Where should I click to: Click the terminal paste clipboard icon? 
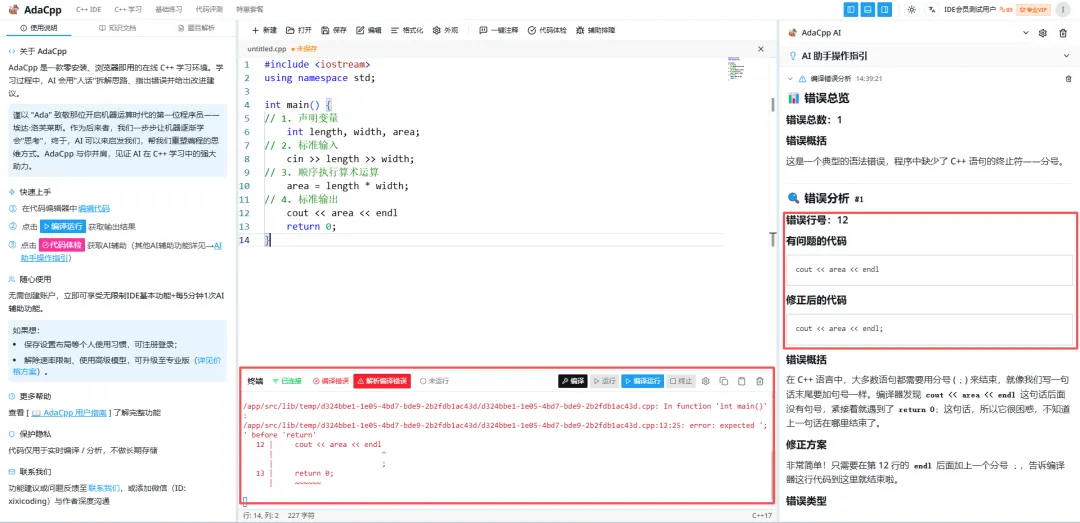(x=741, y=381)
